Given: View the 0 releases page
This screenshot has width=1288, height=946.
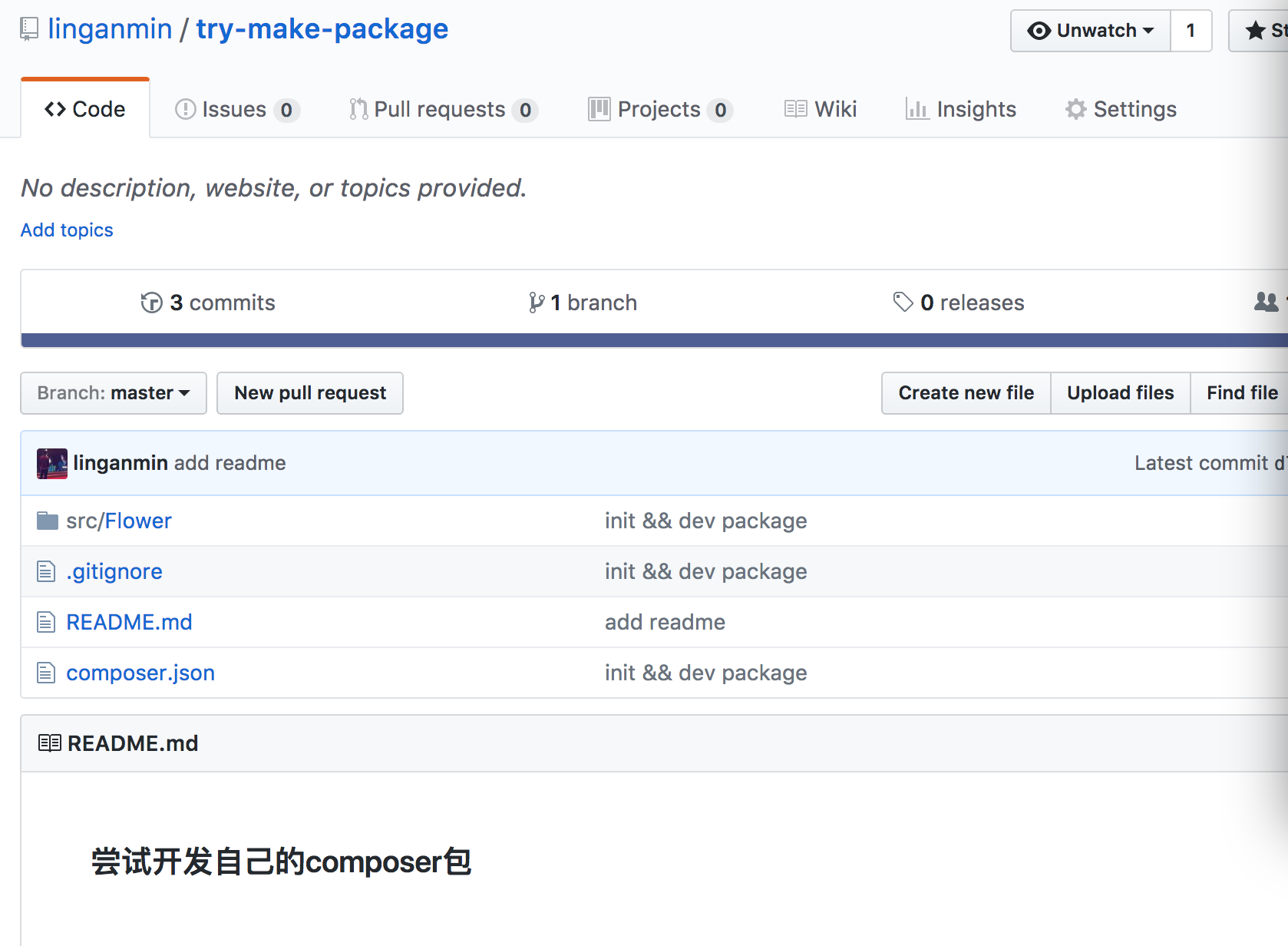Looking at the screenshot, I should coord(959,303).
